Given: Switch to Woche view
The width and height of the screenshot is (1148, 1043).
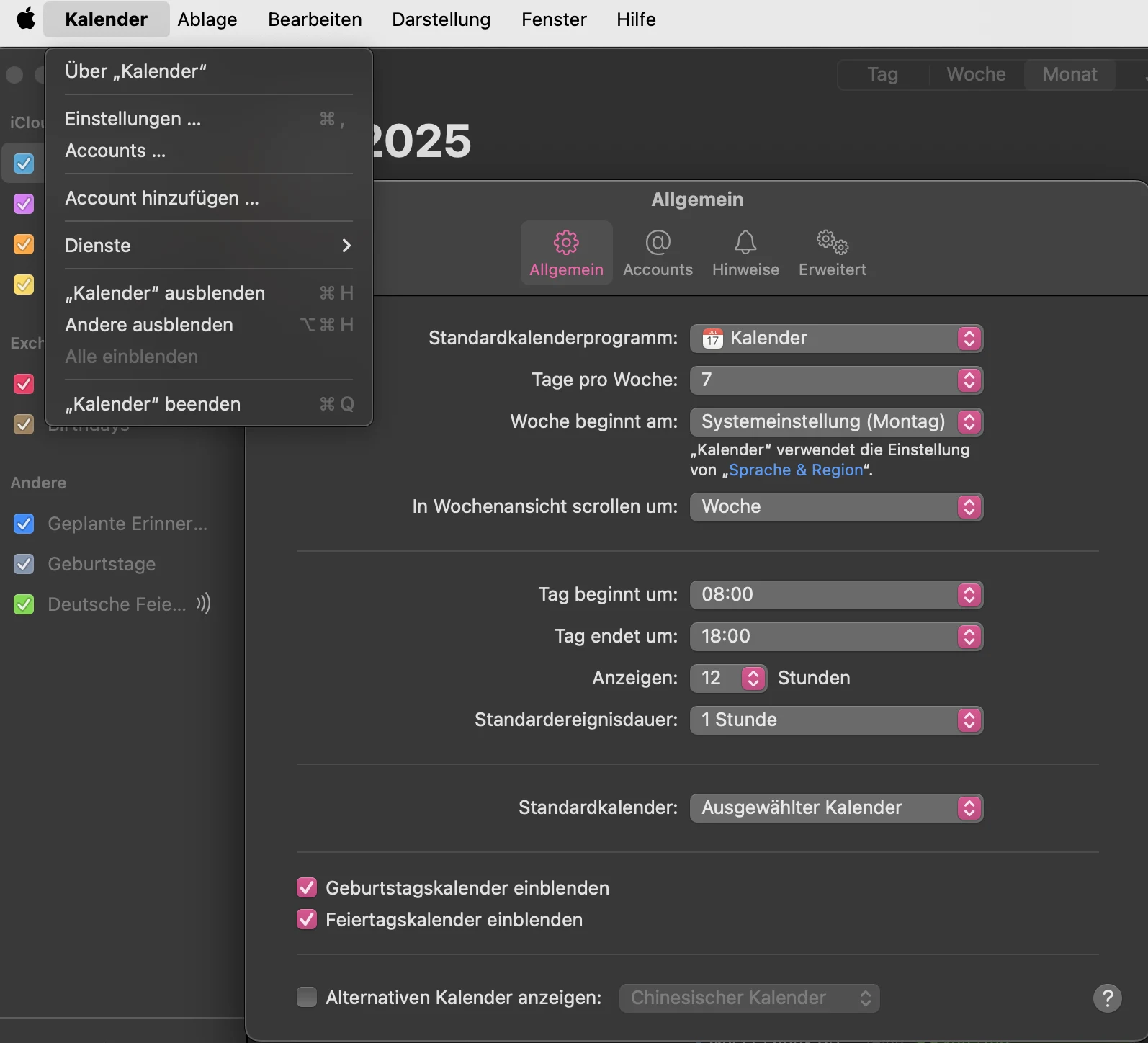Looking at the screenshot, I should [976, 74].
